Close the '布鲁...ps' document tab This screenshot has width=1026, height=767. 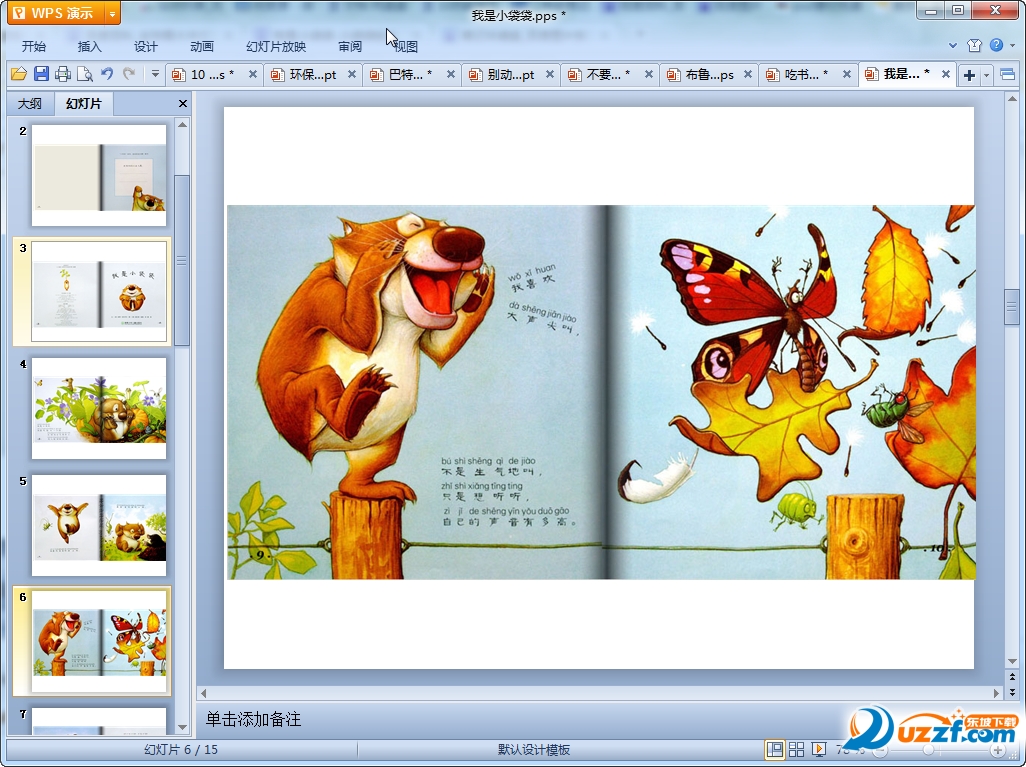pos(747,75)
